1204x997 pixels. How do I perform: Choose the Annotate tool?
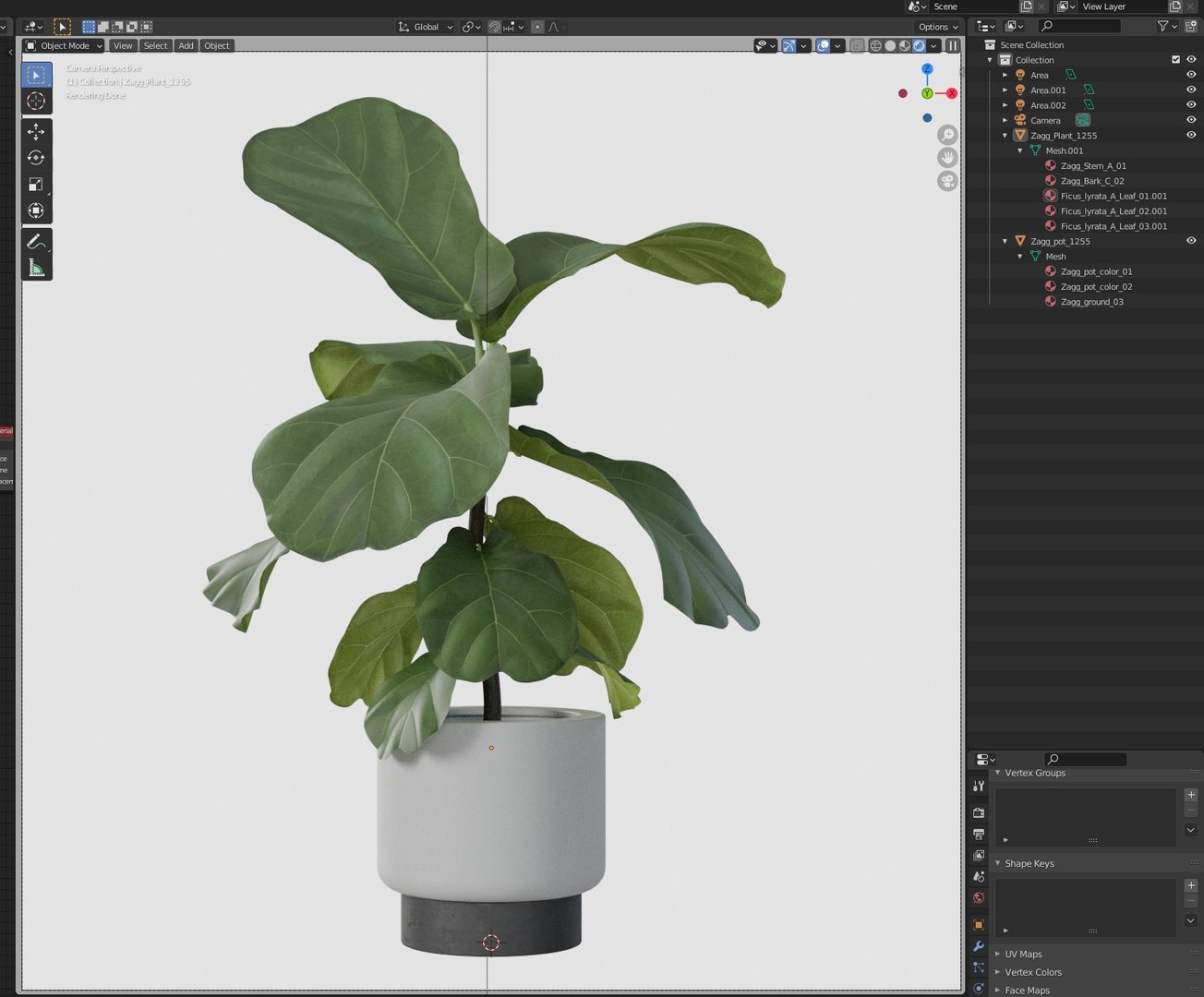point(36,242)
